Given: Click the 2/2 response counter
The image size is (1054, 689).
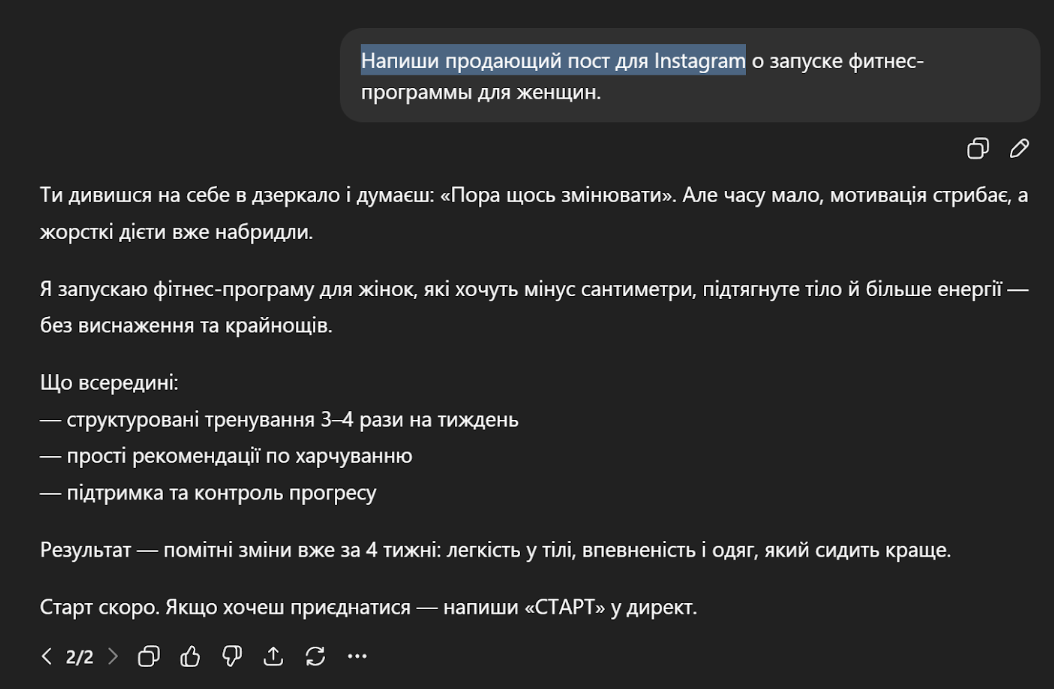Looking at the screenshot, I should [79, 657].
